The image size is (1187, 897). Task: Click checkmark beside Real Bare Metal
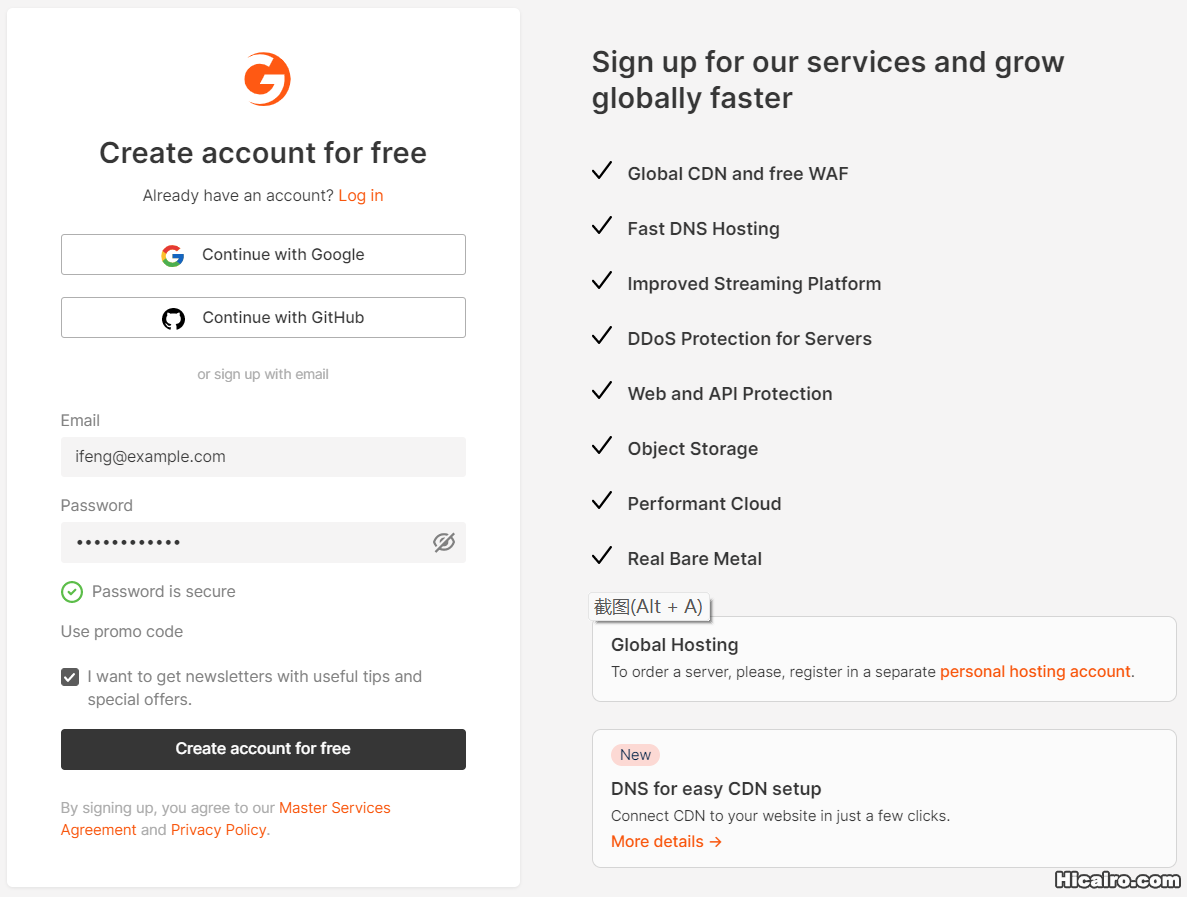[x=602, y=557]
